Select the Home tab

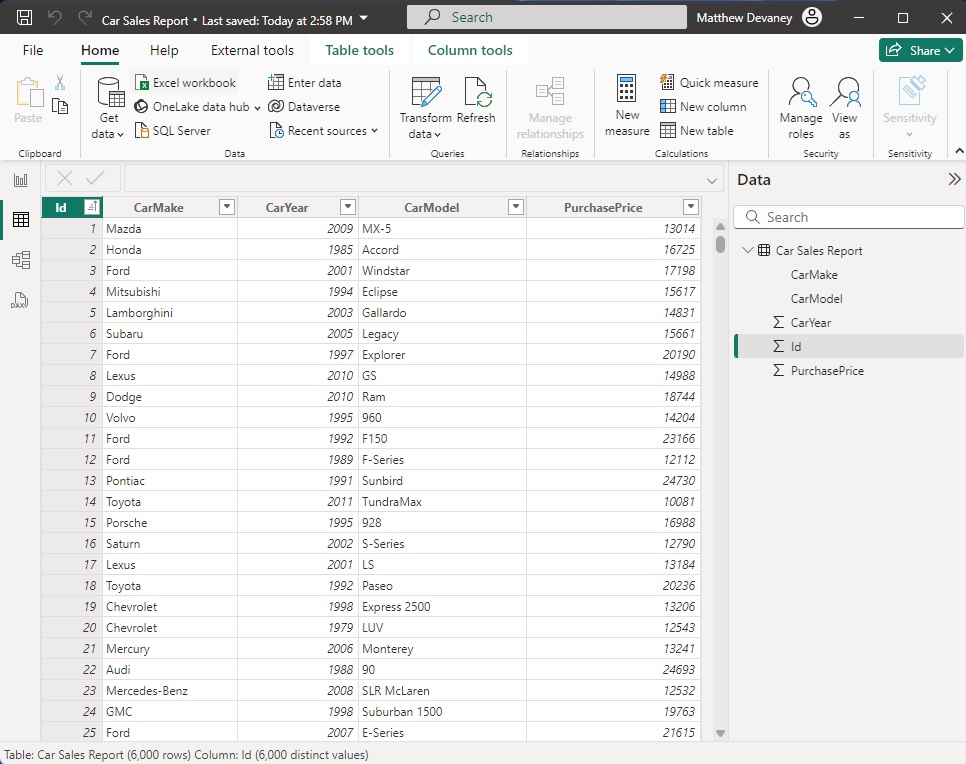[x=100, y=51]
